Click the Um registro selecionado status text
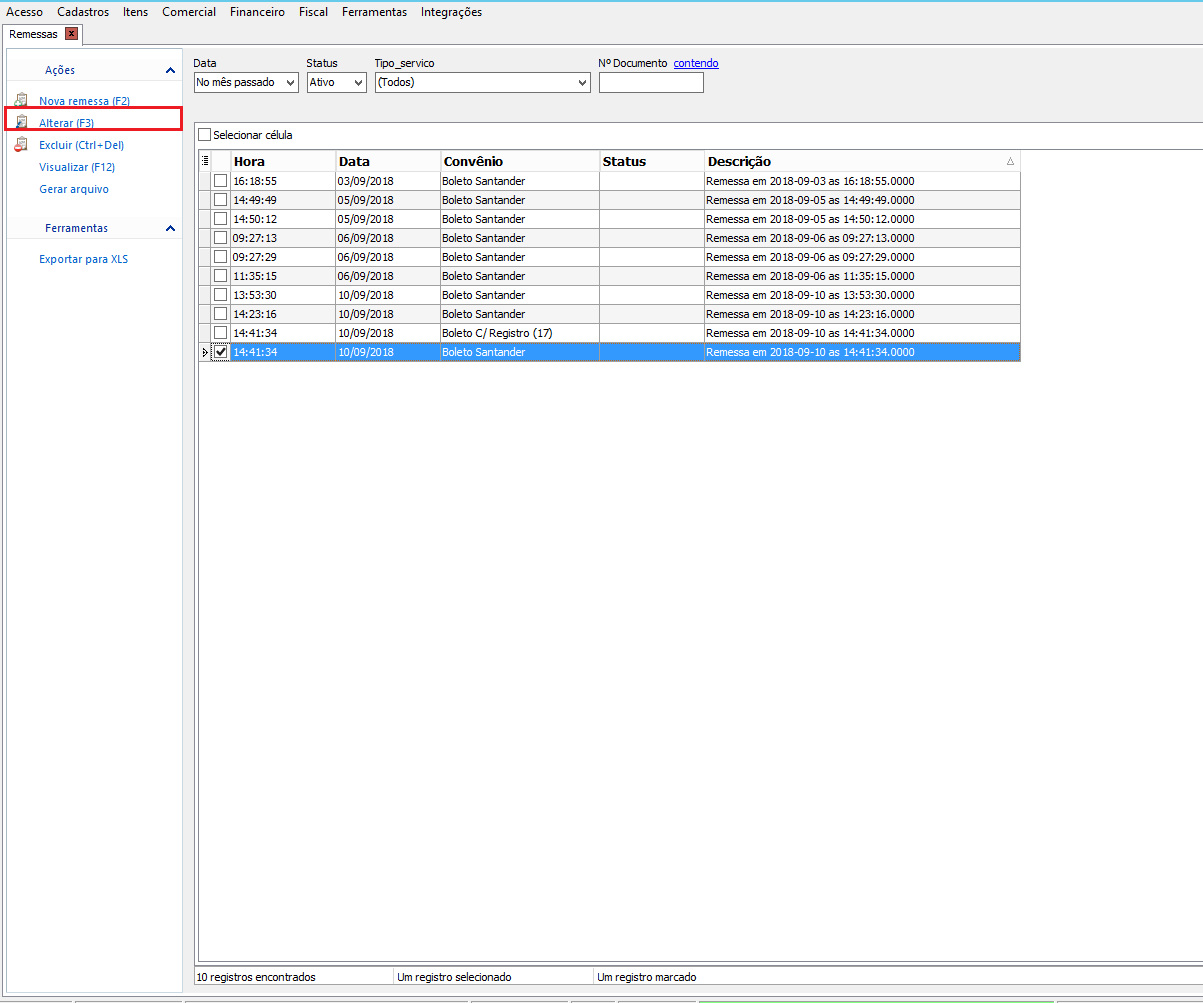The height and width of the screenshot is (1003, 1203). pyautogui.click(x=454, y=977)
